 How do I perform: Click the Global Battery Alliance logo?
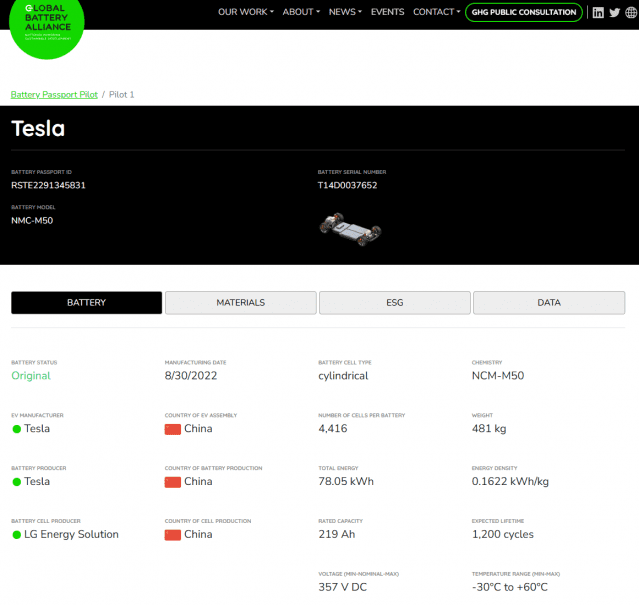46,24
